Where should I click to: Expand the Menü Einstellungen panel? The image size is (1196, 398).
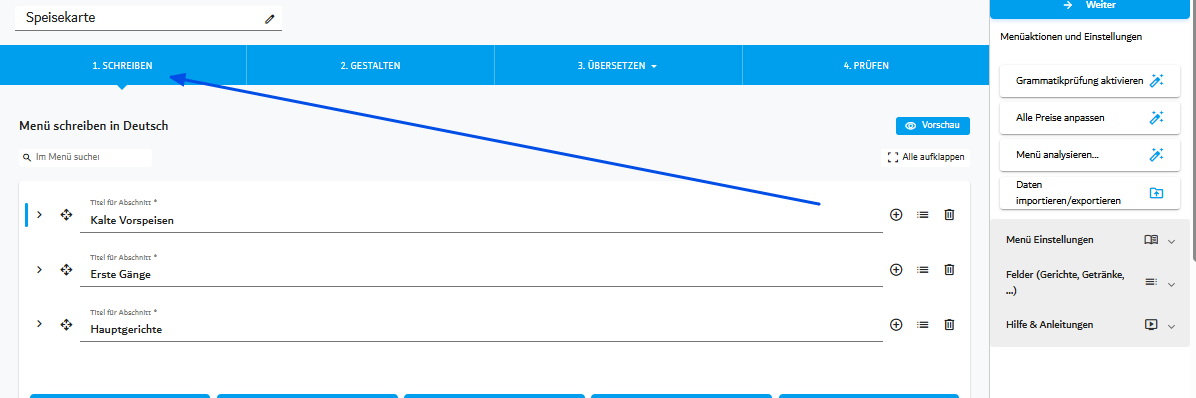click(x=1092, y=239)
